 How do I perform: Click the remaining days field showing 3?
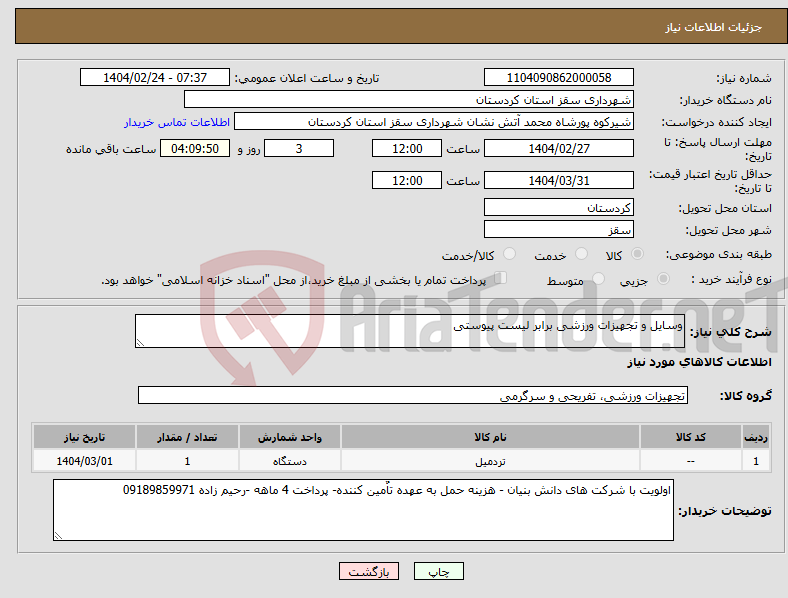(x=299, y=149)
